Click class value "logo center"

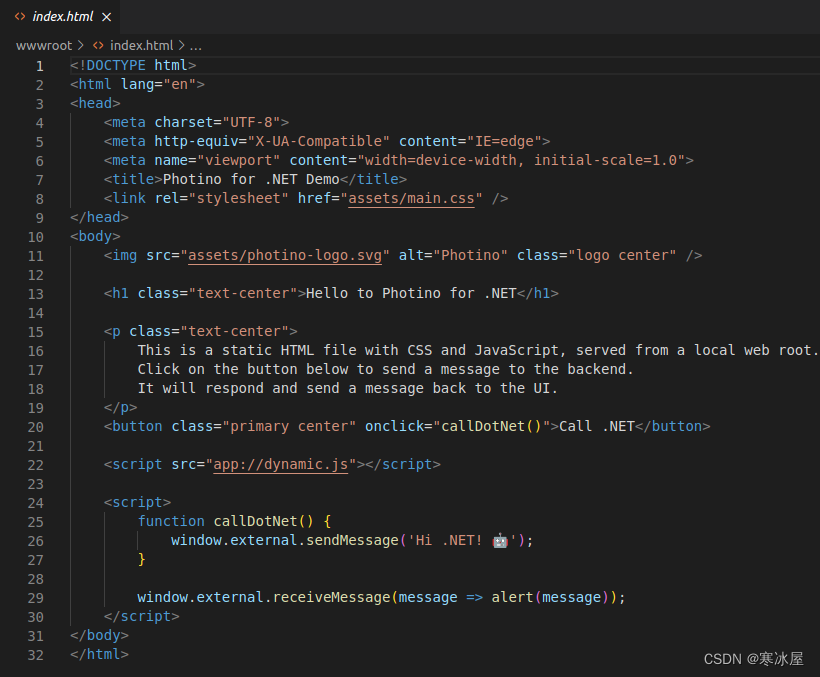[622, 256]
